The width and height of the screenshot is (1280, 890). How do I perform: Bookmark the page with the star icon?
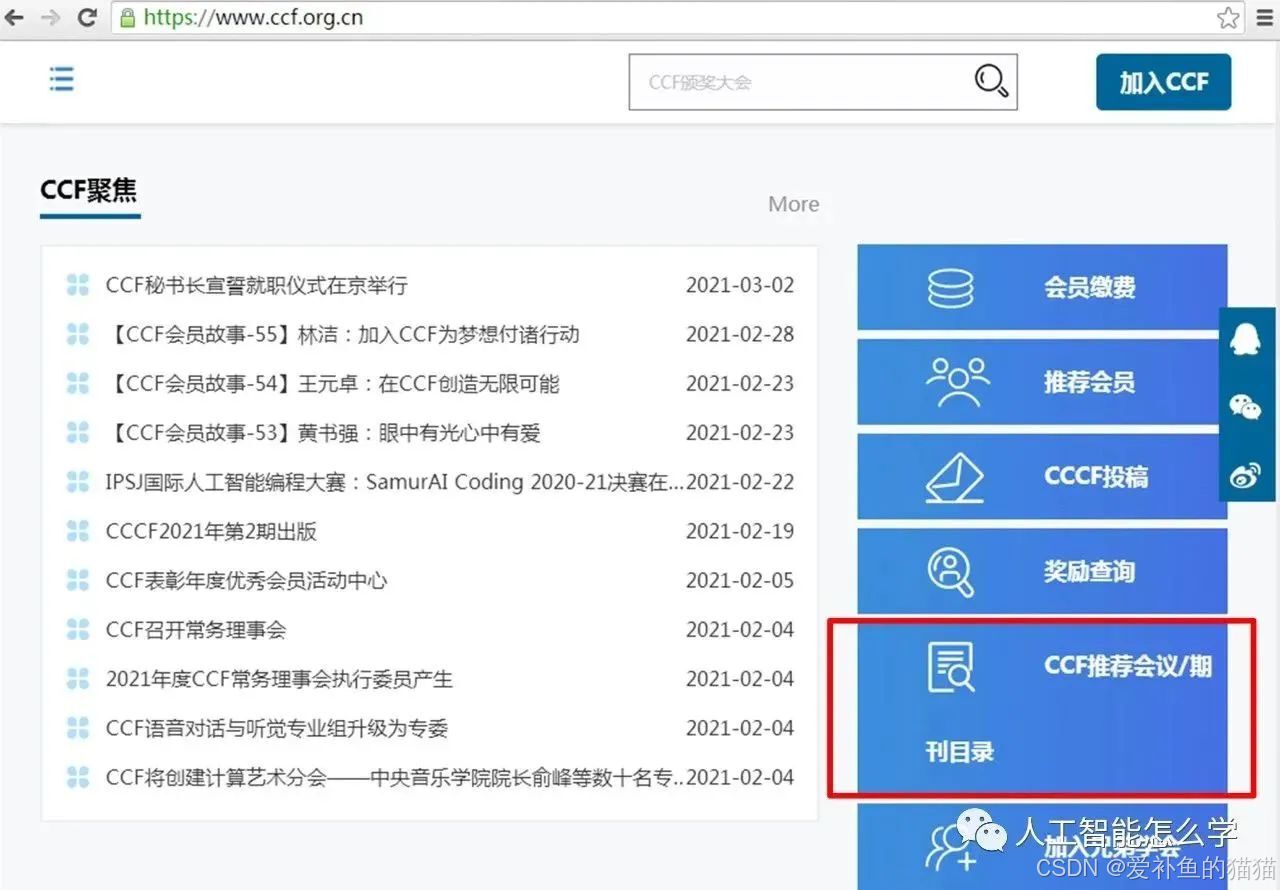pyautogui.click(x=1228, y=17)
